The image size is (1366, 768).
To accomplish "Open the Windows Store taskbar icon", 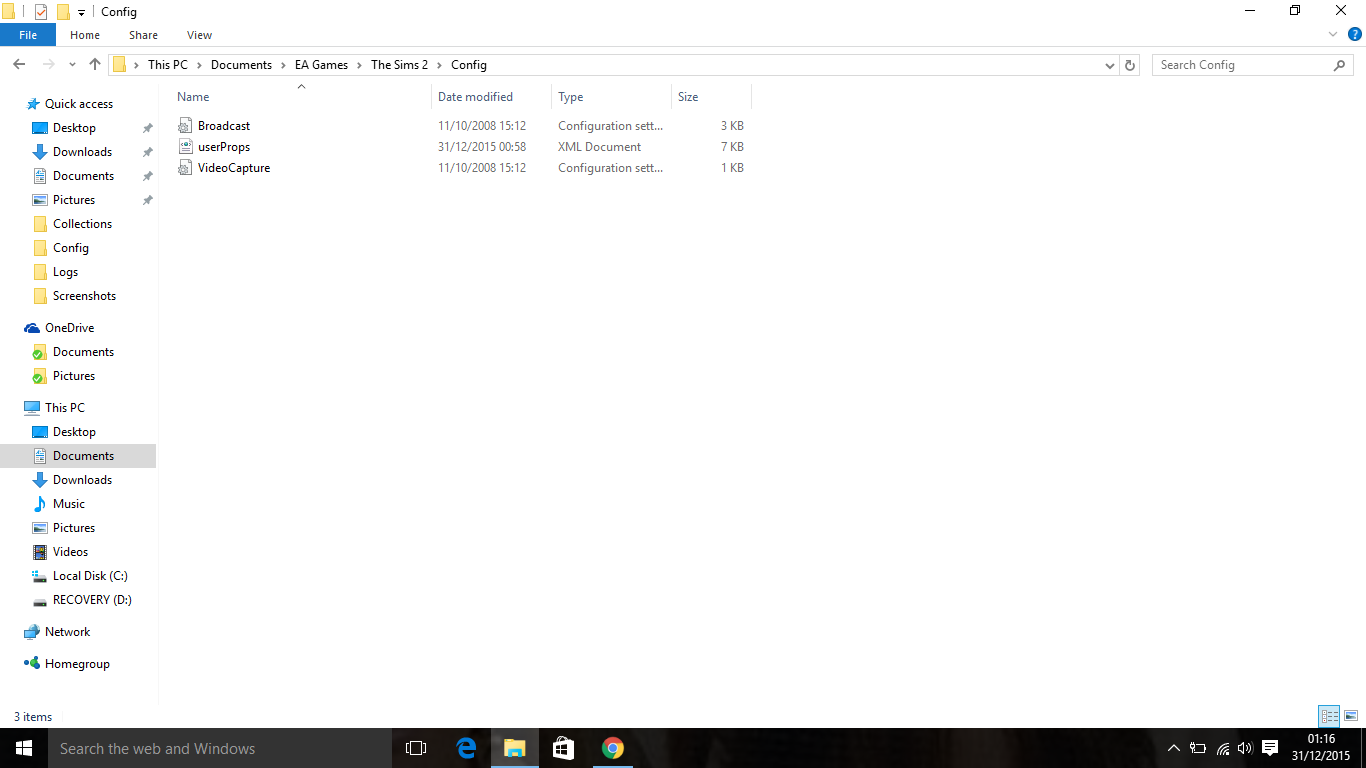I will coord(563,748).
